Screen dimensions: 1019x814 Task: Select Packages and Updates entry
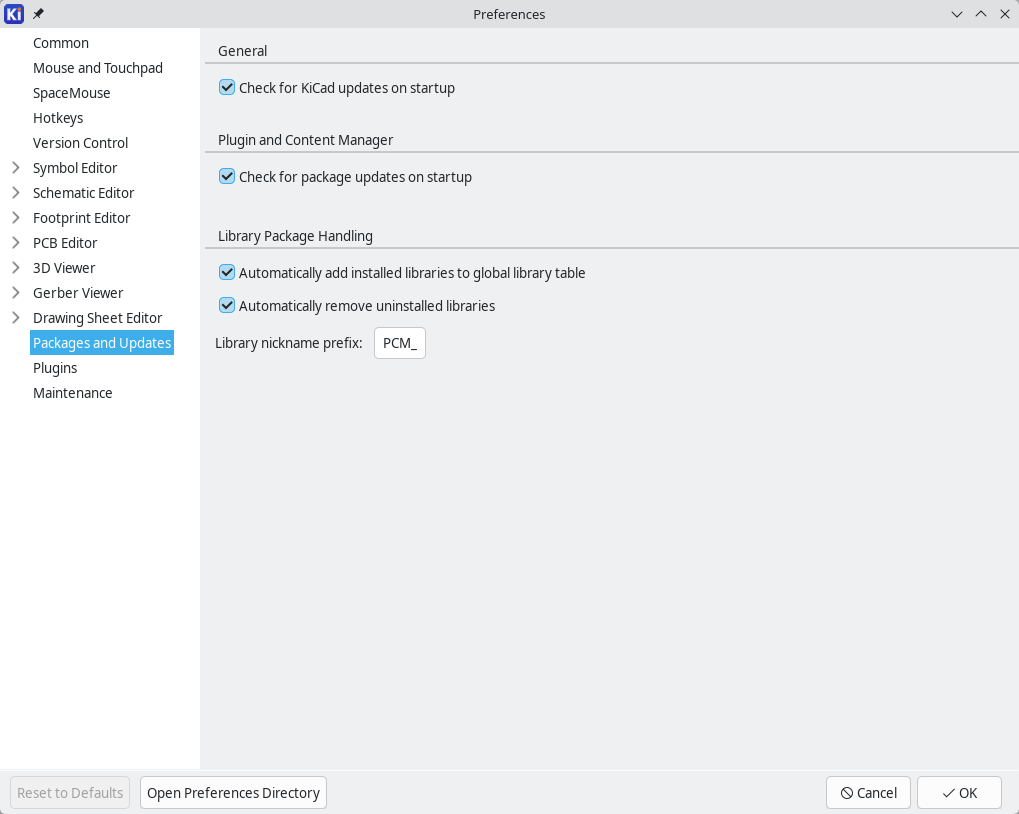click(x=102, y=343)
